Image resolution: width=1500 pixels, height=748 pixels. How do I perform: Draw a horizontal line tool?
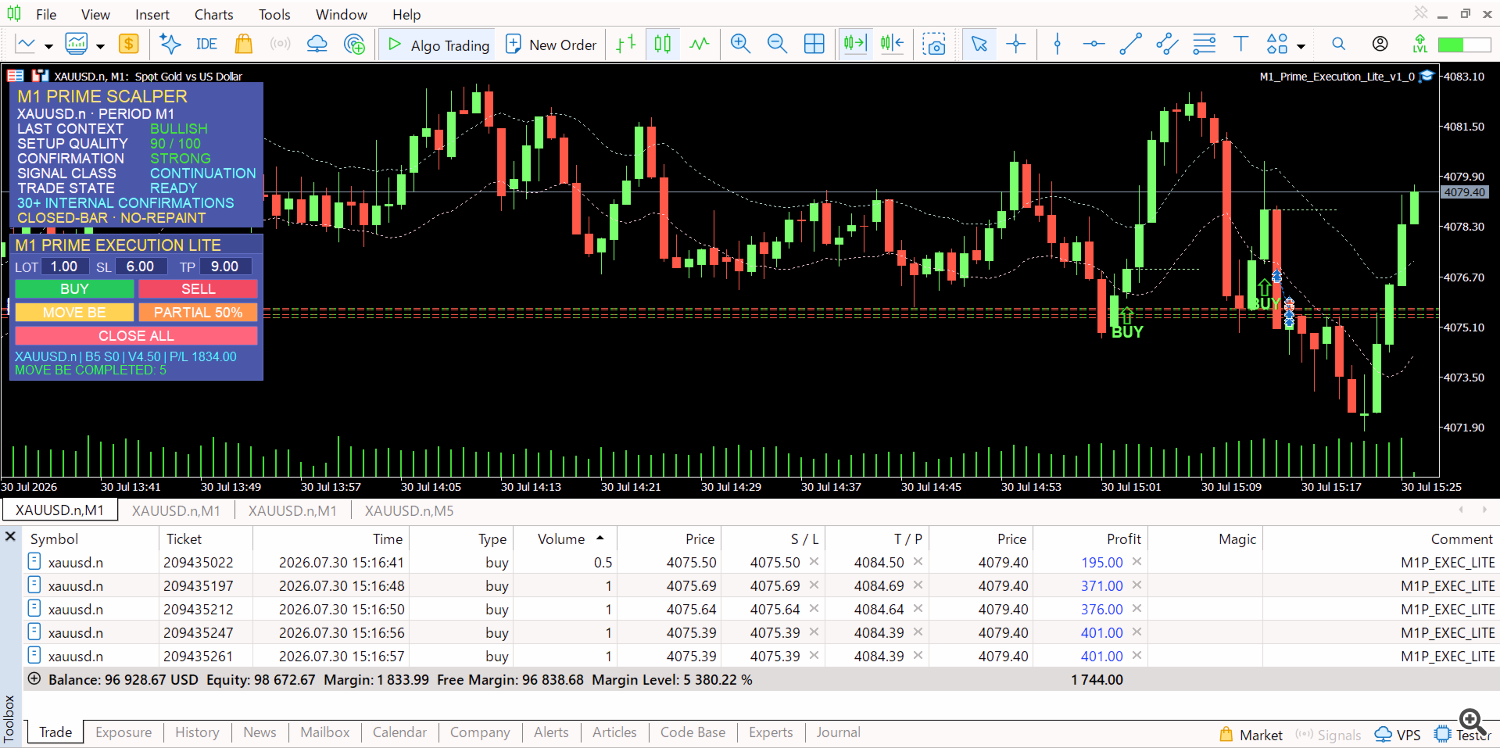point(1094,44)
